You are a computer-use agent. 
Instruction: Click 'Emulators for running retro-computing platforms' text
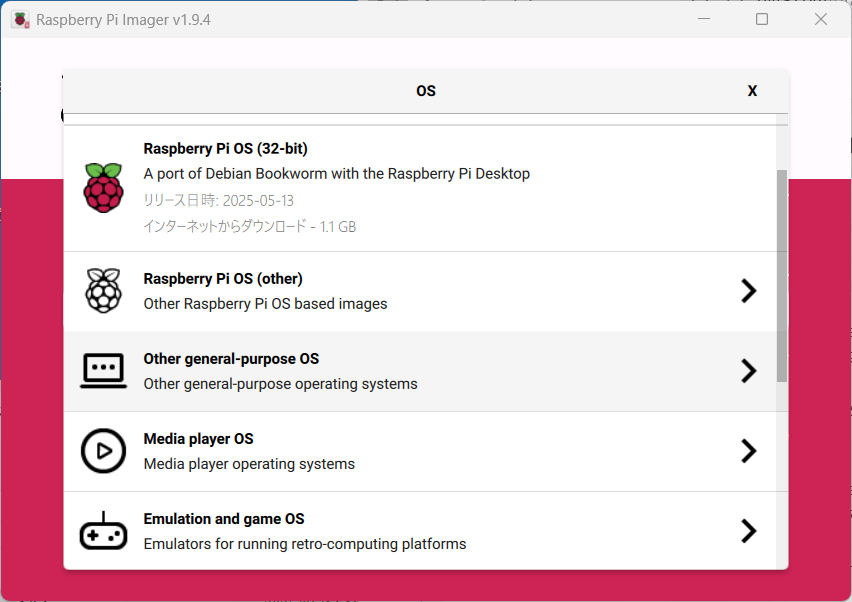point(305,544)
